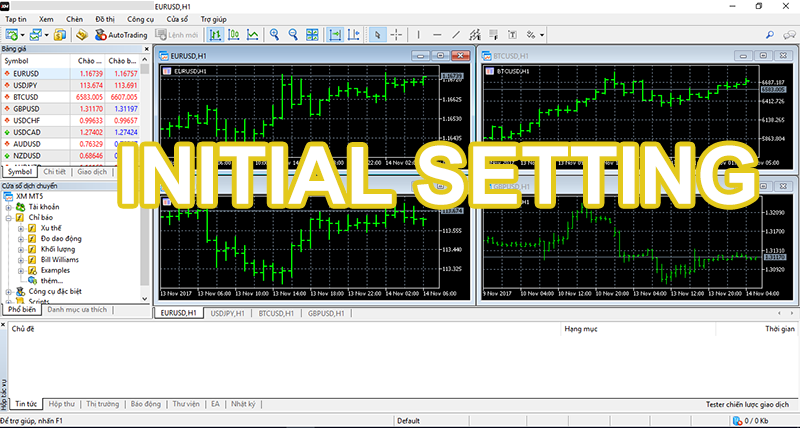800x428 pixels.
Task: Close the Bảng giá panel
Action: click(146, 49)
